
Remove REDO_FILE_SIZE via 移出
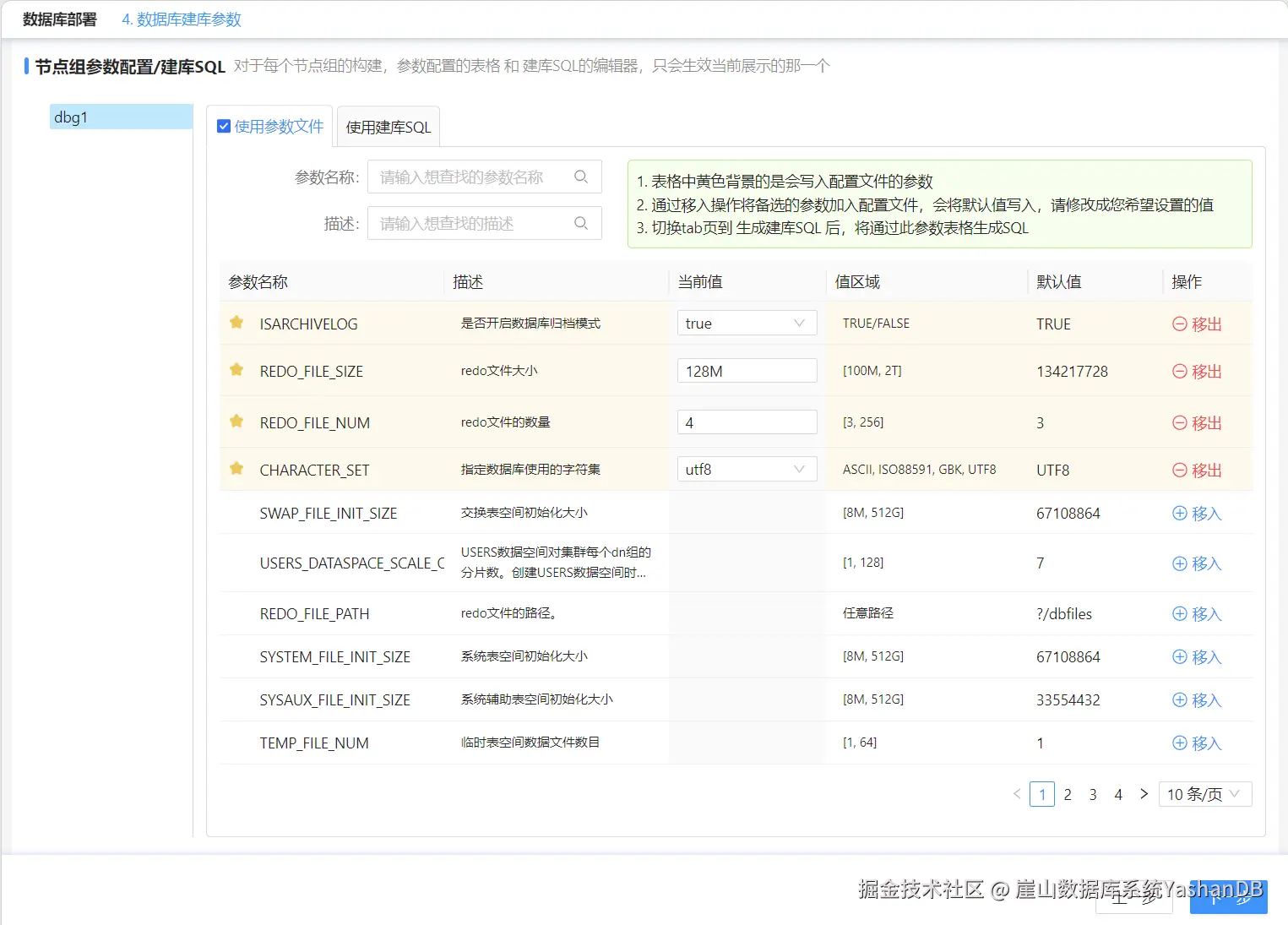(x=1197, y=372)
